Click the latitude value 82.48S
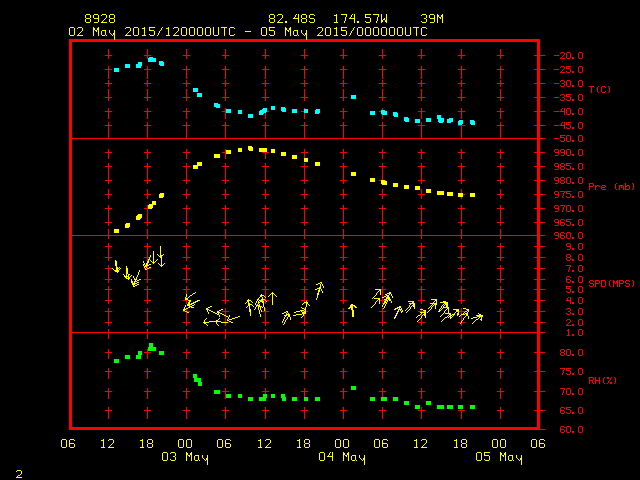Image resolution: width=640 pixels, height=480 pixels. tap(288, 19)
